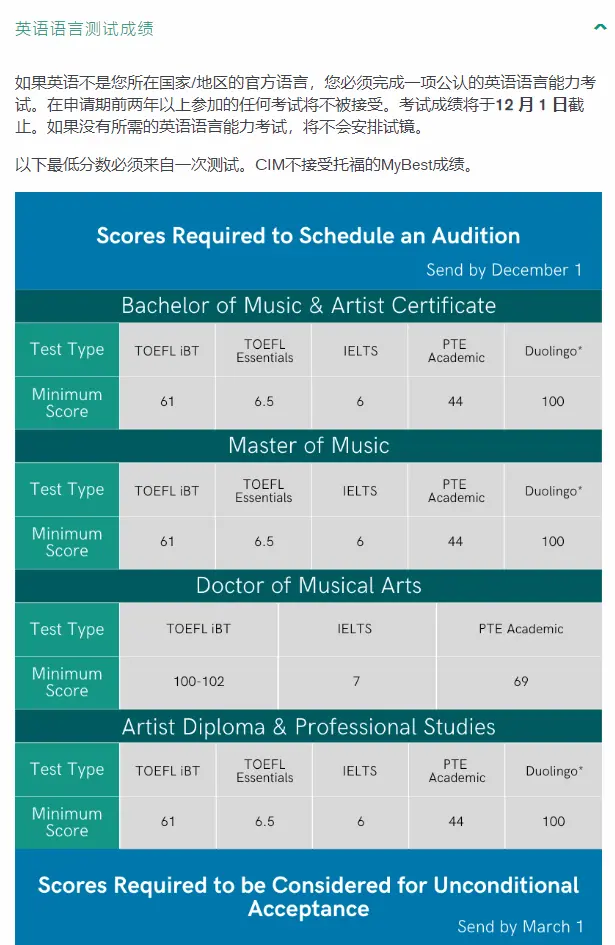Select the Master of Music header row
Viewport: 615px width, 945px height.
[x=308, y=446]
